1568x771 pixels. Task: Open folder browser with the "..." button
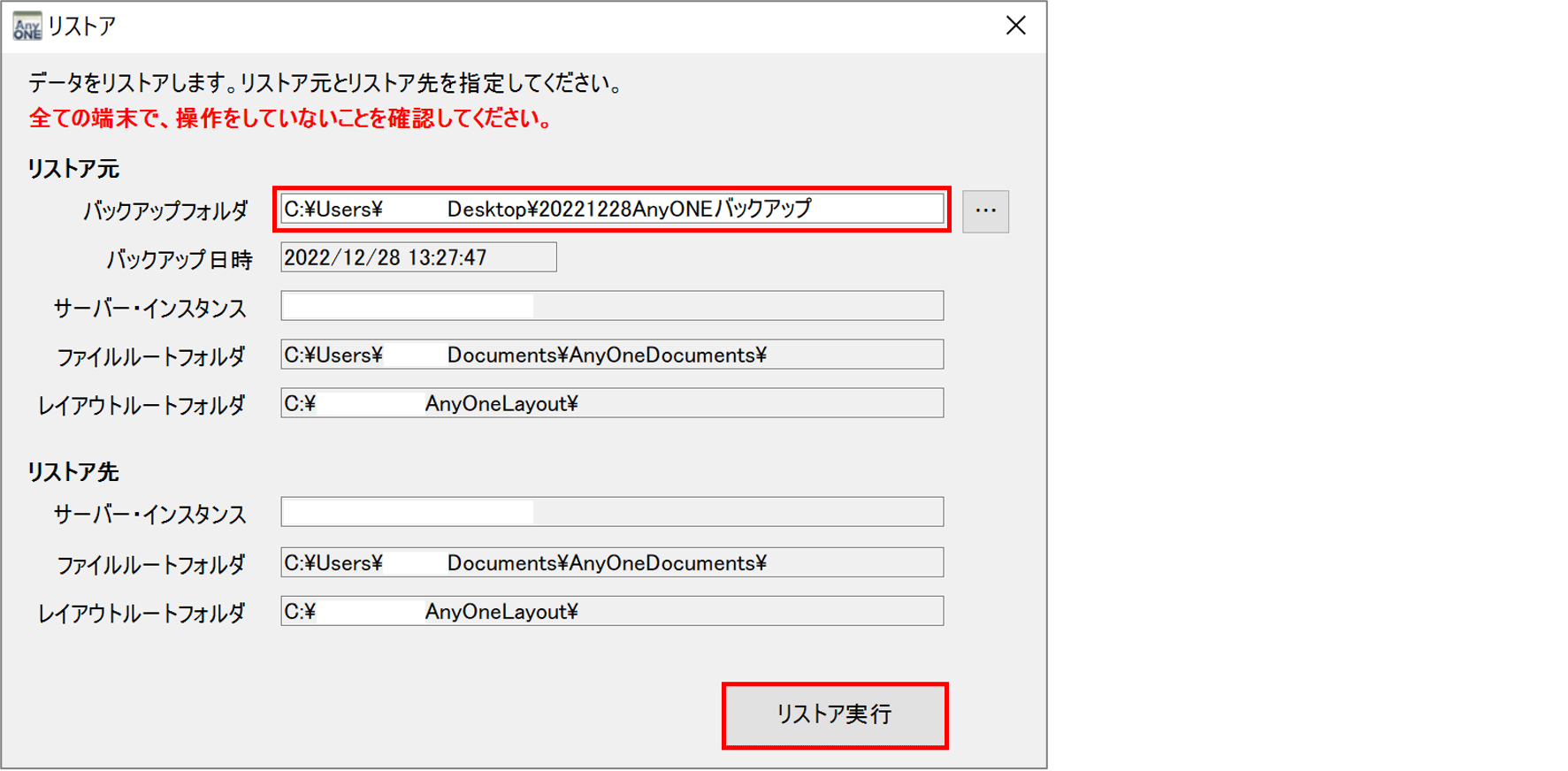click(985, 211)
